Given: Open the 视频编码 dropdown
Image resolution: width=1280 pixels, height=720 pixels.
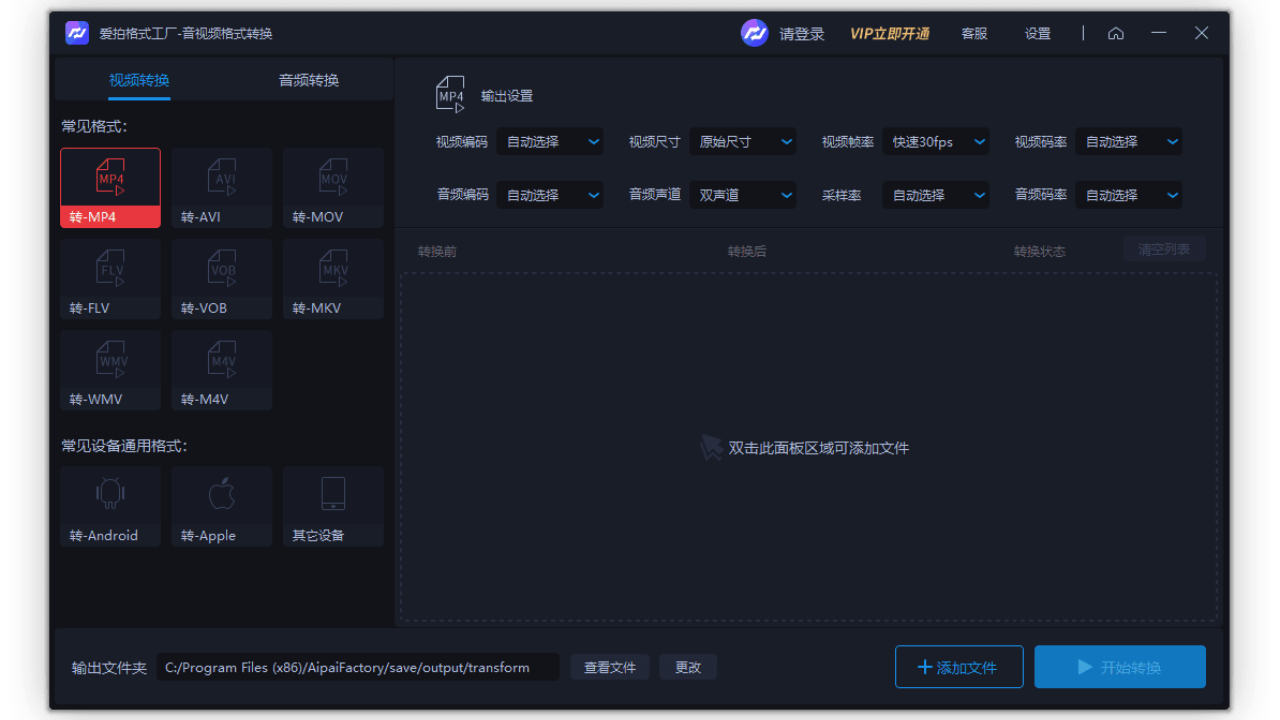Looking at the screenshot, I should point(550,141).
